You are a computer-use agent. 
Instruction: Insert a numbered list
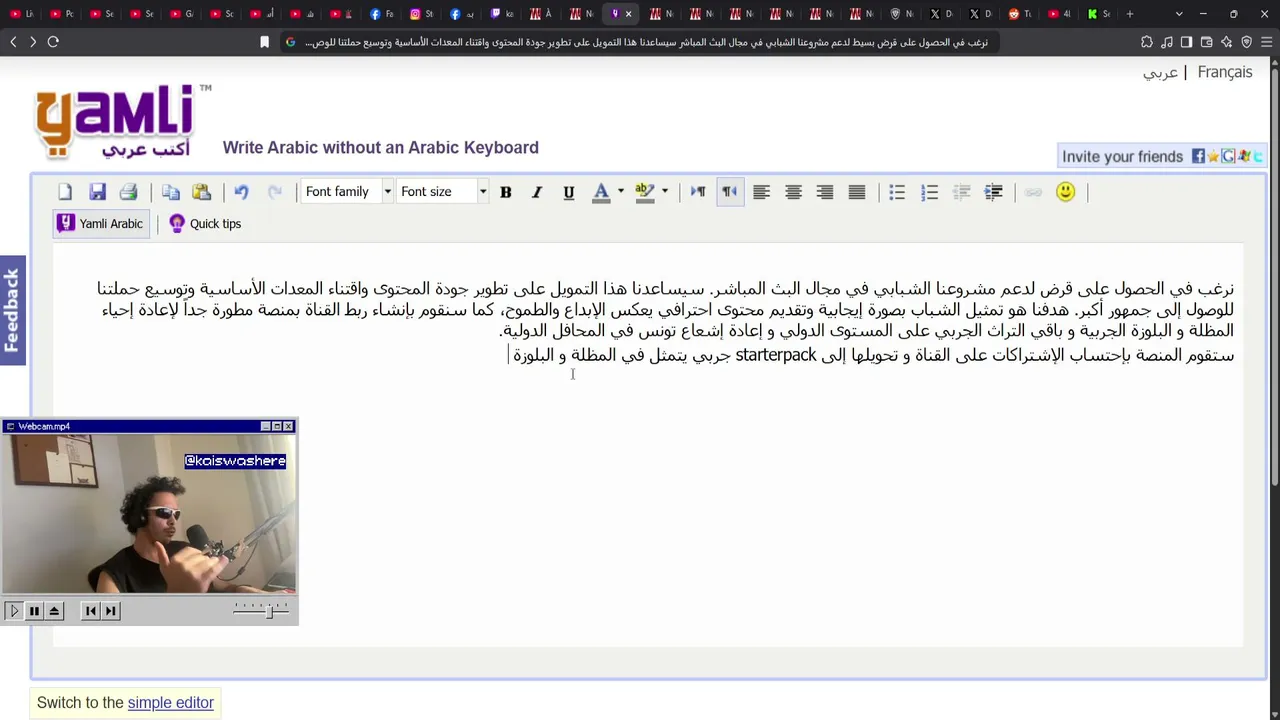click(929, 192)
